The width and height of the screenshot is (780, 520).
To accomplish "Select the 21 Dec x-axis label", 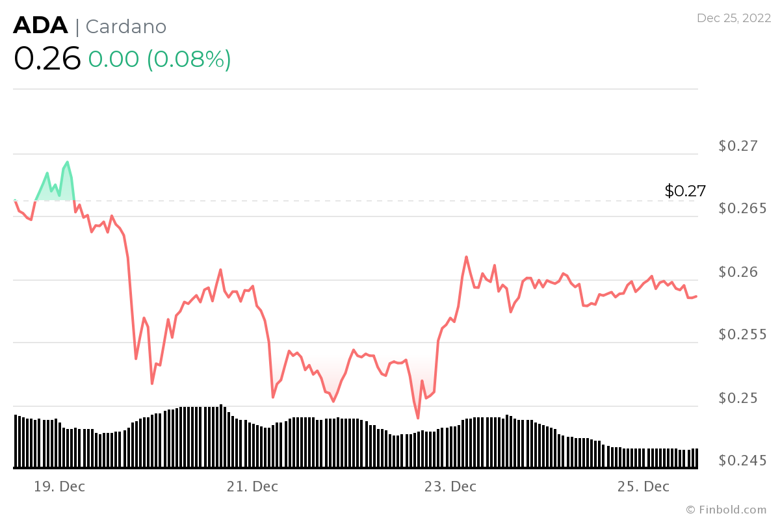I will coord(252,487).
